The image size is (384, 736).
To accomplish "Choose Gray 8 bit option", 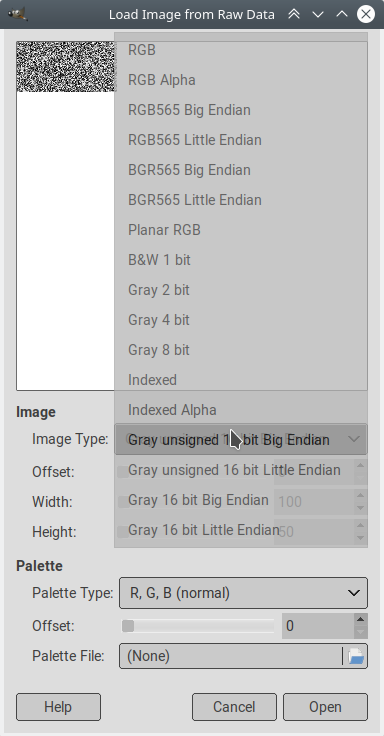I will [240, 350].
